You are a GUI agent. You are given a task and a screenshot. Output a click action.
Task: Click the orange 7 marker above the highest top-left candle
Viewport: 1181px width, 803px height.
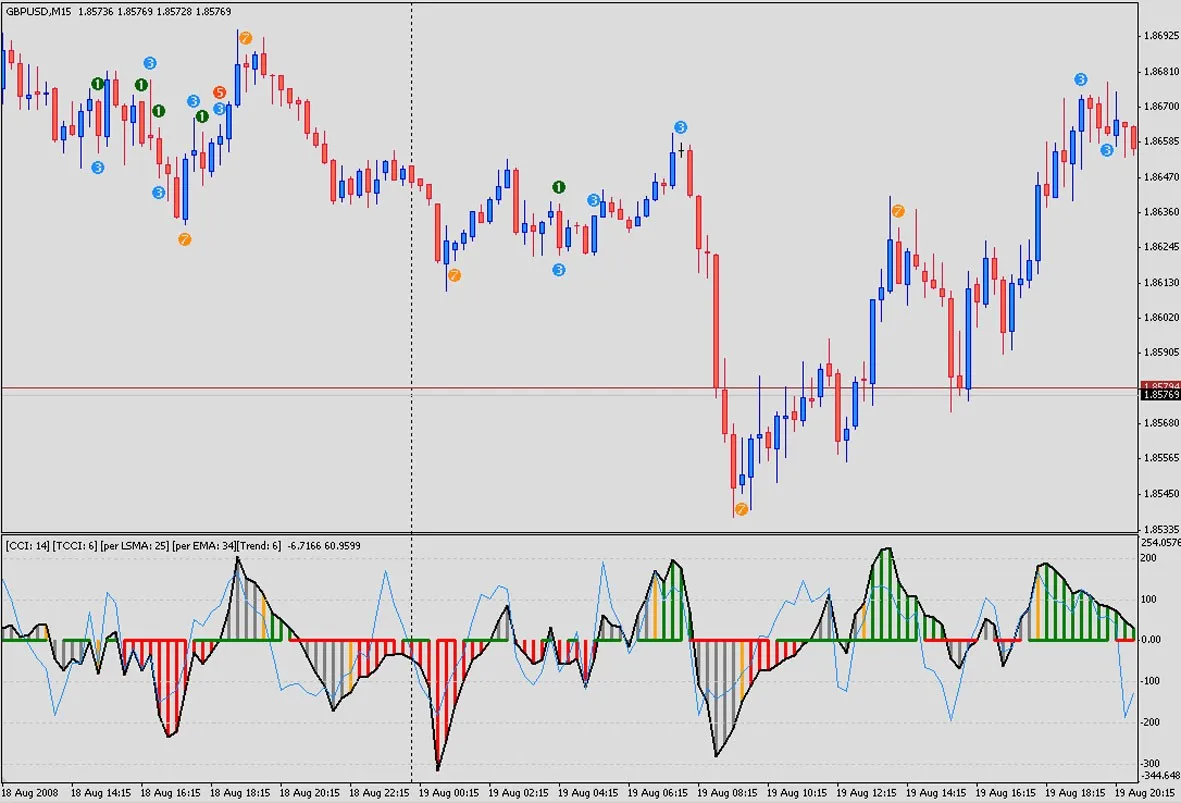[x=245, y=38]
